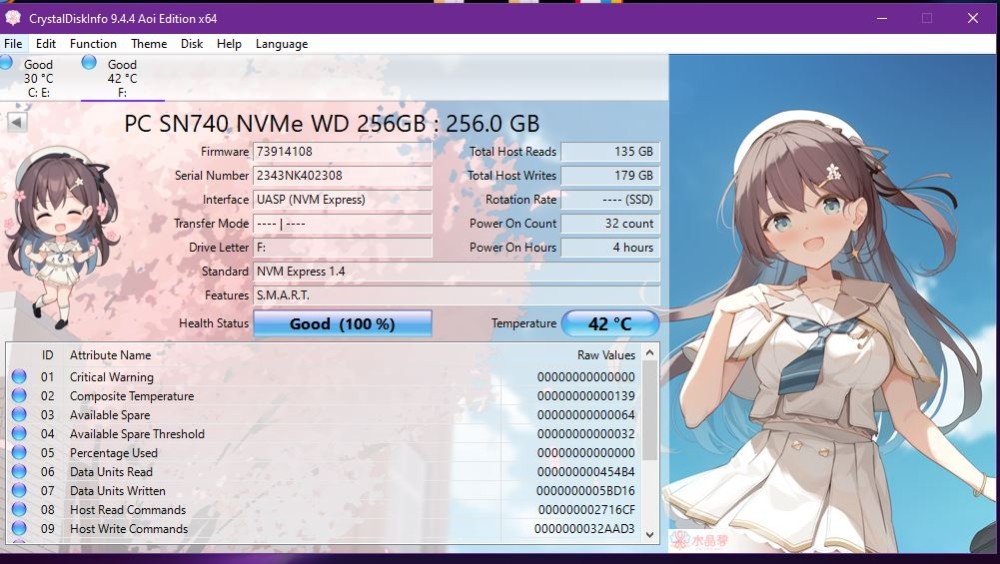Open the Theme menu
This screenshot has height=564, width=1000.
(149, 44)
